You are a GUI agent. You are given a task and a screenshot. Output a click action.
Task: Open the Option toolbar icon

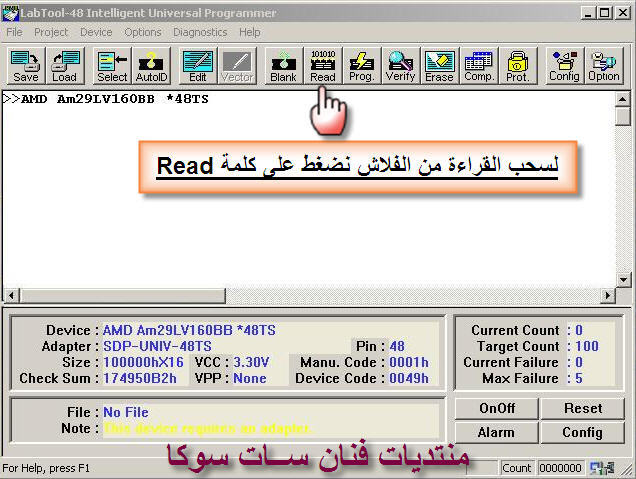point(604,66)
